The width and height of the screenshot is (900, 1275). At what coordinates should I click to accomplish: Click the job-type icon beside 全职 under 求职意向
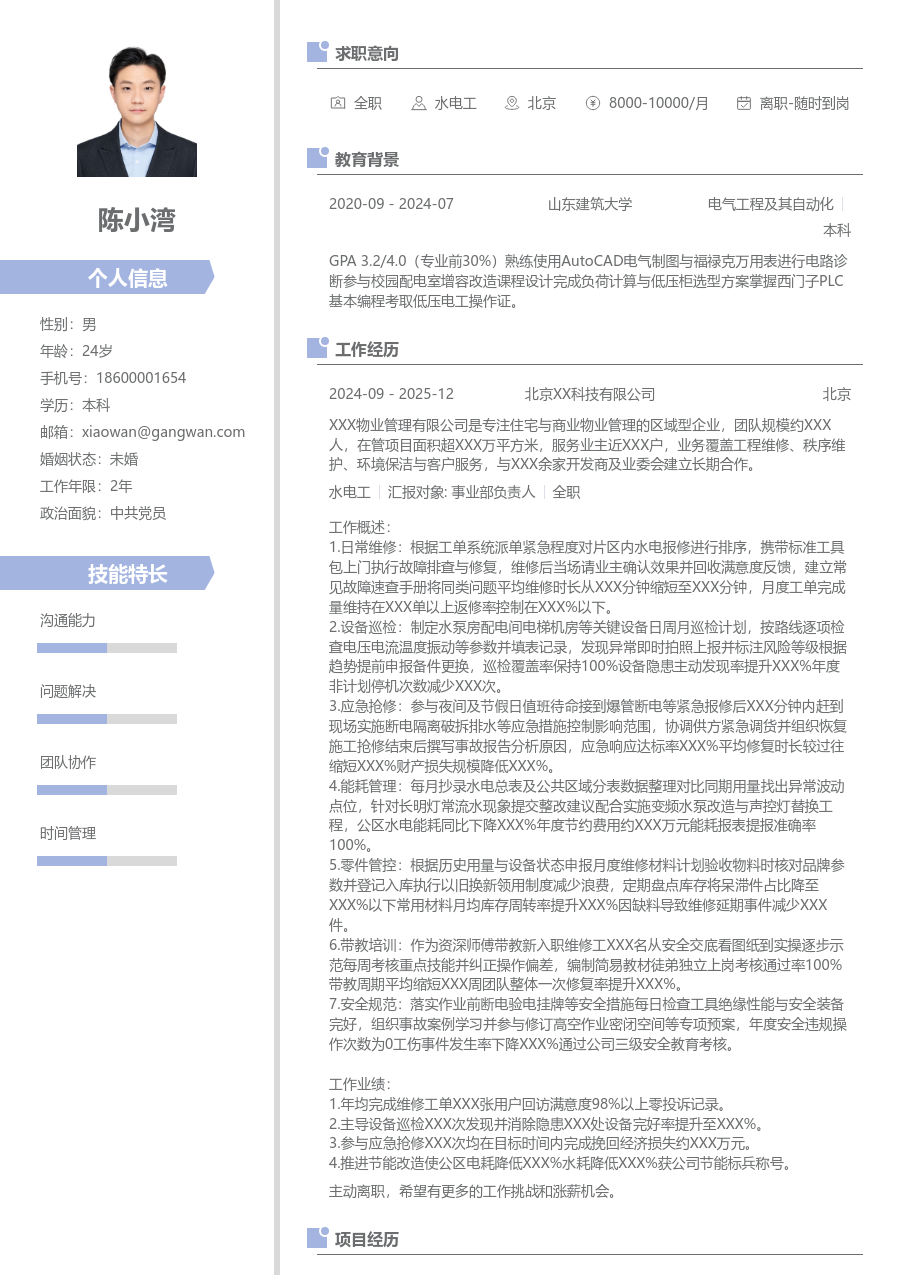point(337,103)
